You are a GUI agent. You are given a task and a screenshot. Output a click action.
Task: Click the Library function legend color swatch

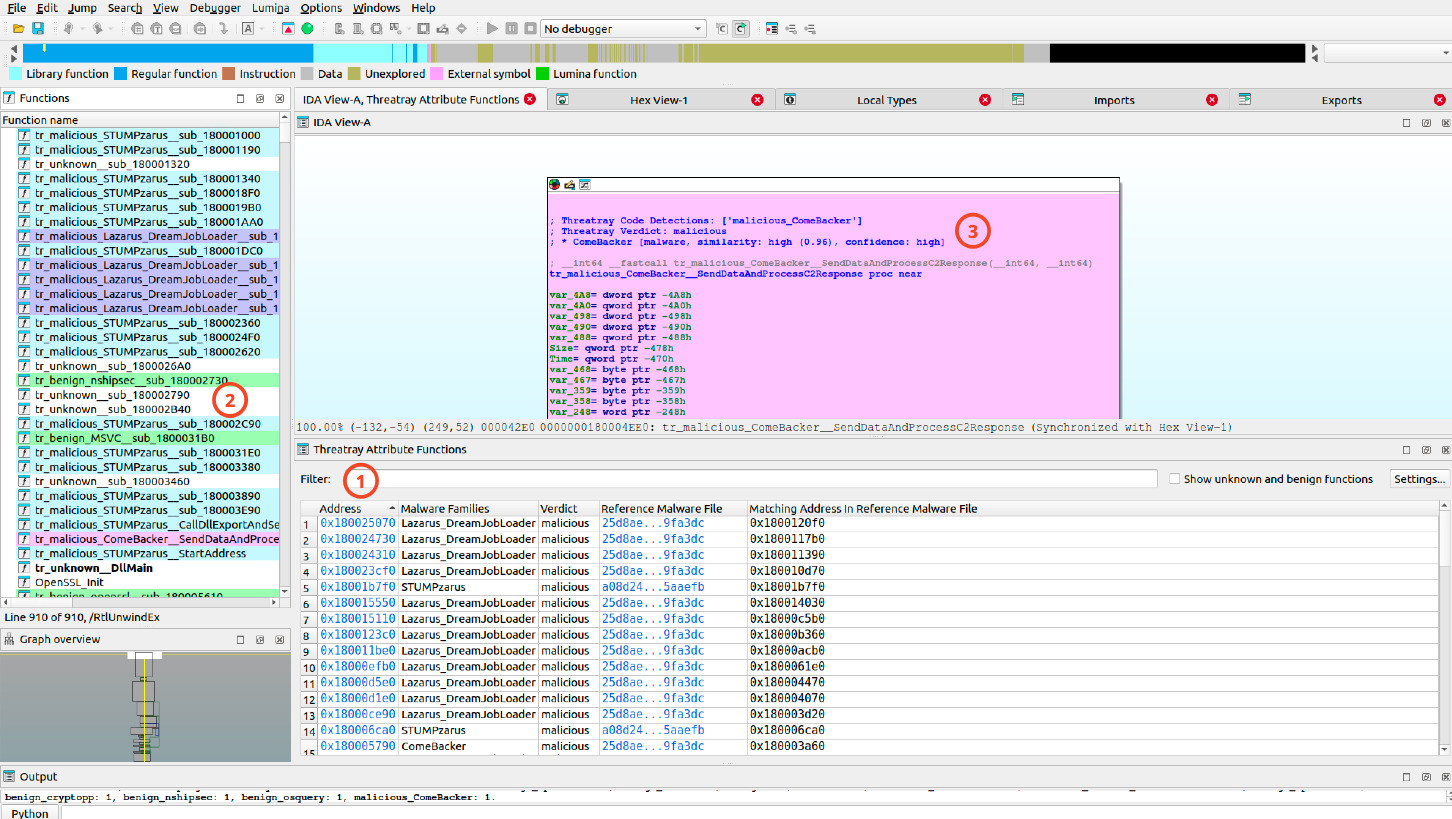(16, 74)
